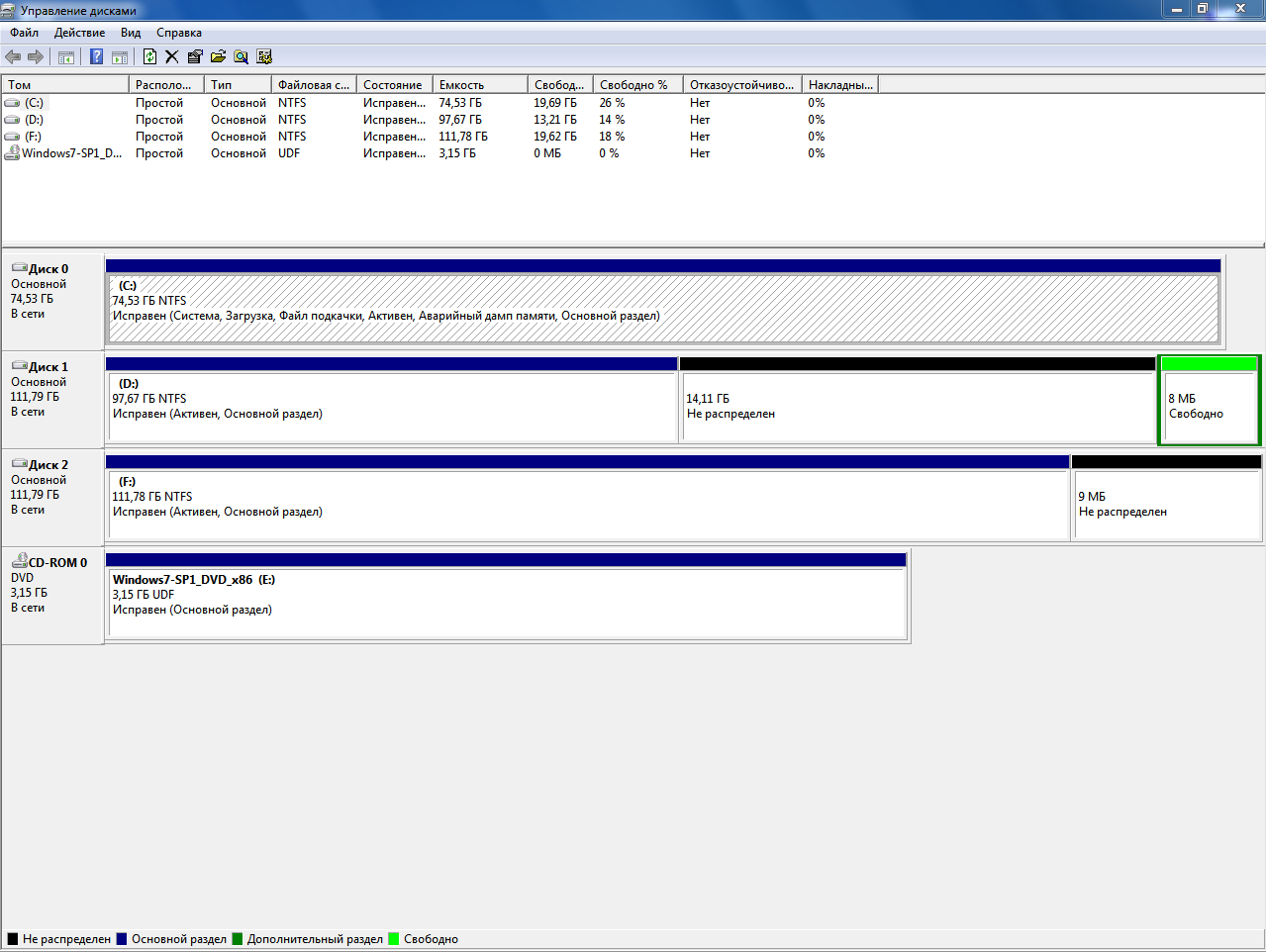Click the Delete (black X) toolbar icon
Image resolution: width=1266 pixels, height=952 pixels.
[x=171, y=57]
